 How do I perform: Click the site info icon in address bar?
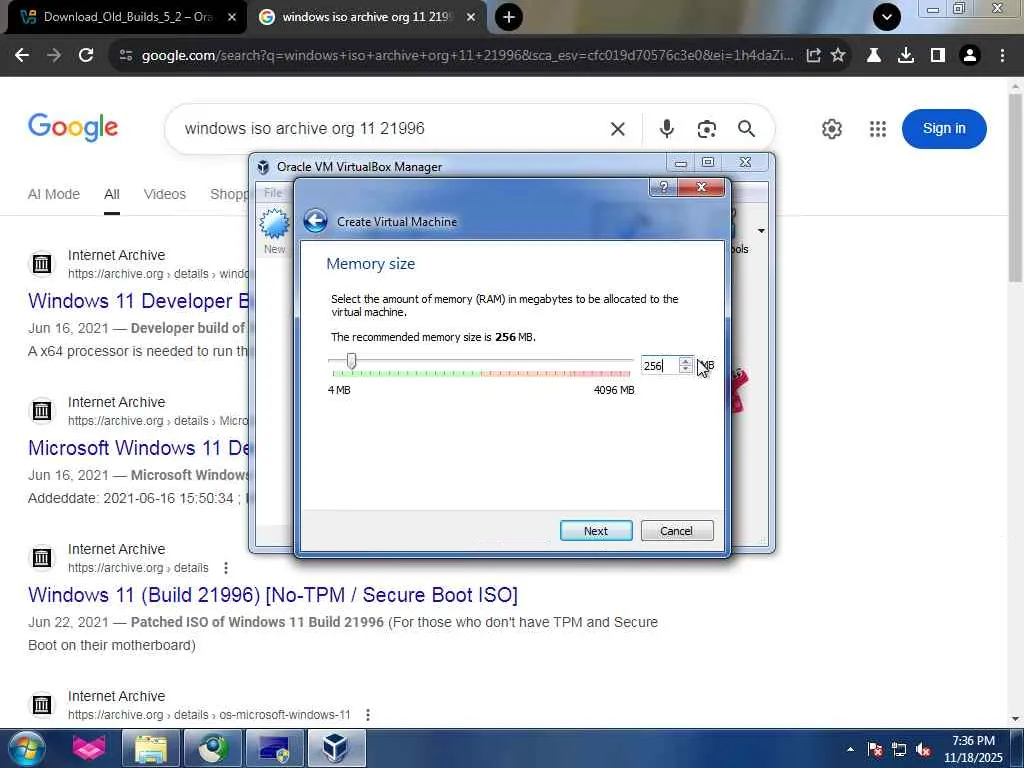126,56
